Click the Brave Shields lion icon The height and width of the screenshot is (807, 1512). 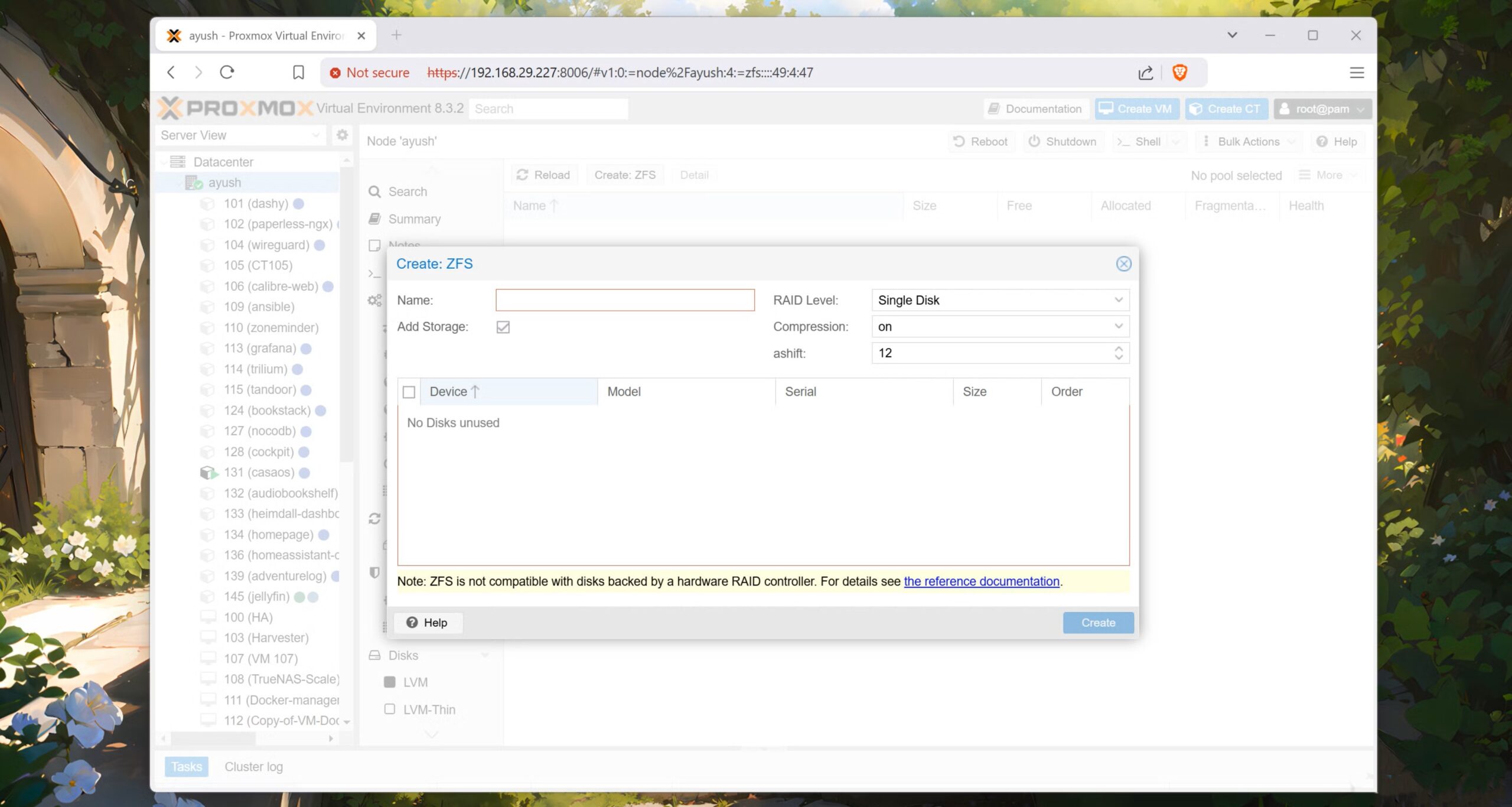point(1179,72)
